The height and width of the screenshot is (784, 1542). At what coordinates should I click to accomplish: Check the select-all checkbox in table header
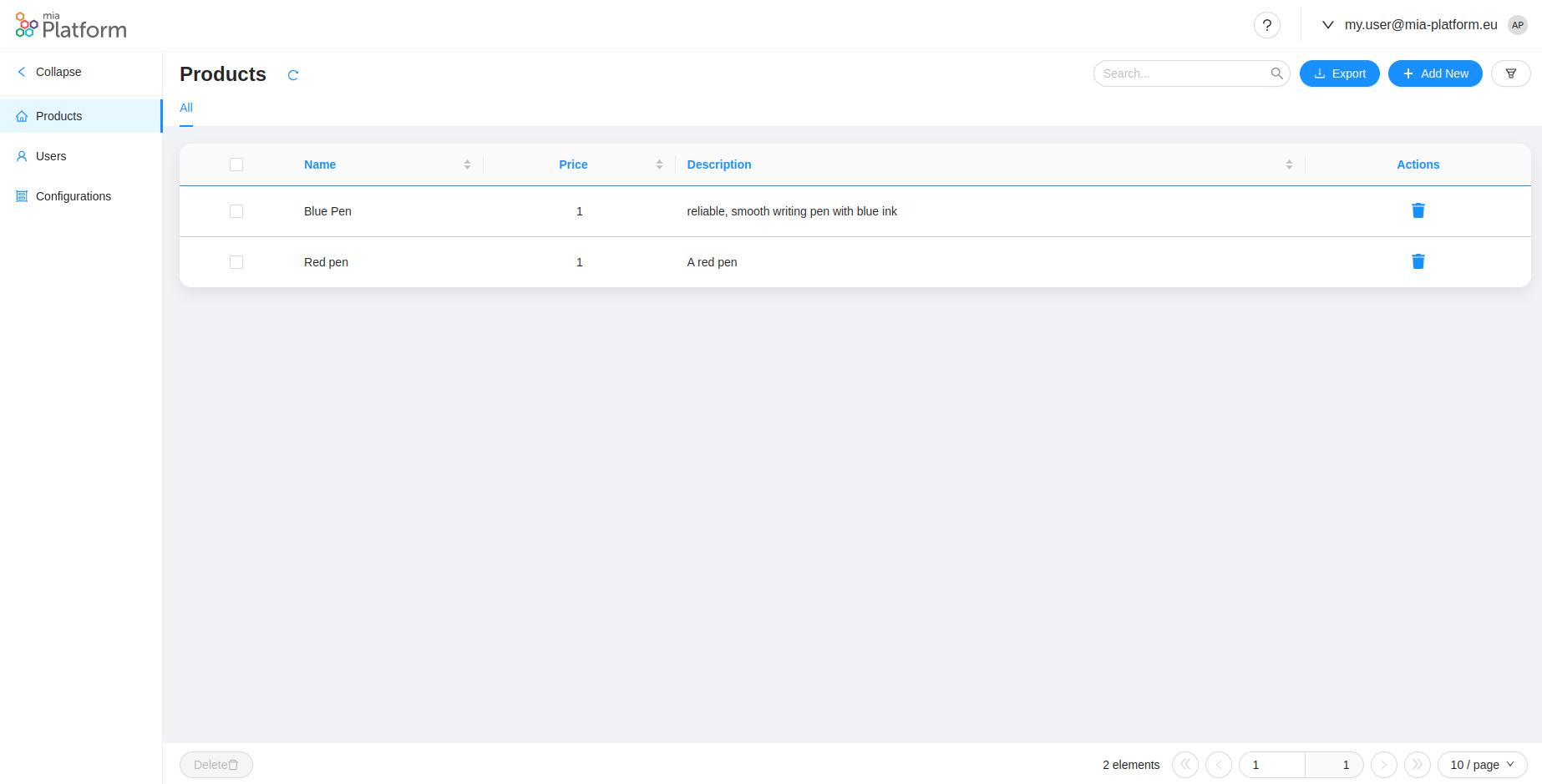pos(236,164)
